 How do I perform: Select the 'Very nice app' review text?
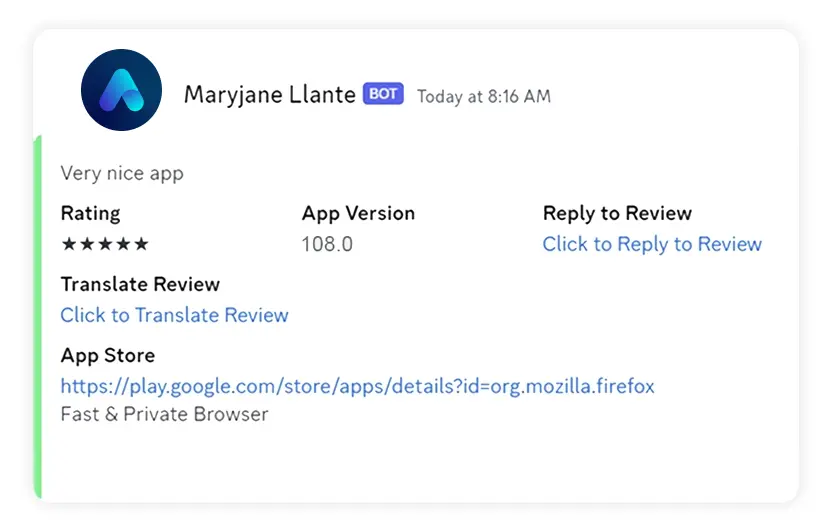122,174
